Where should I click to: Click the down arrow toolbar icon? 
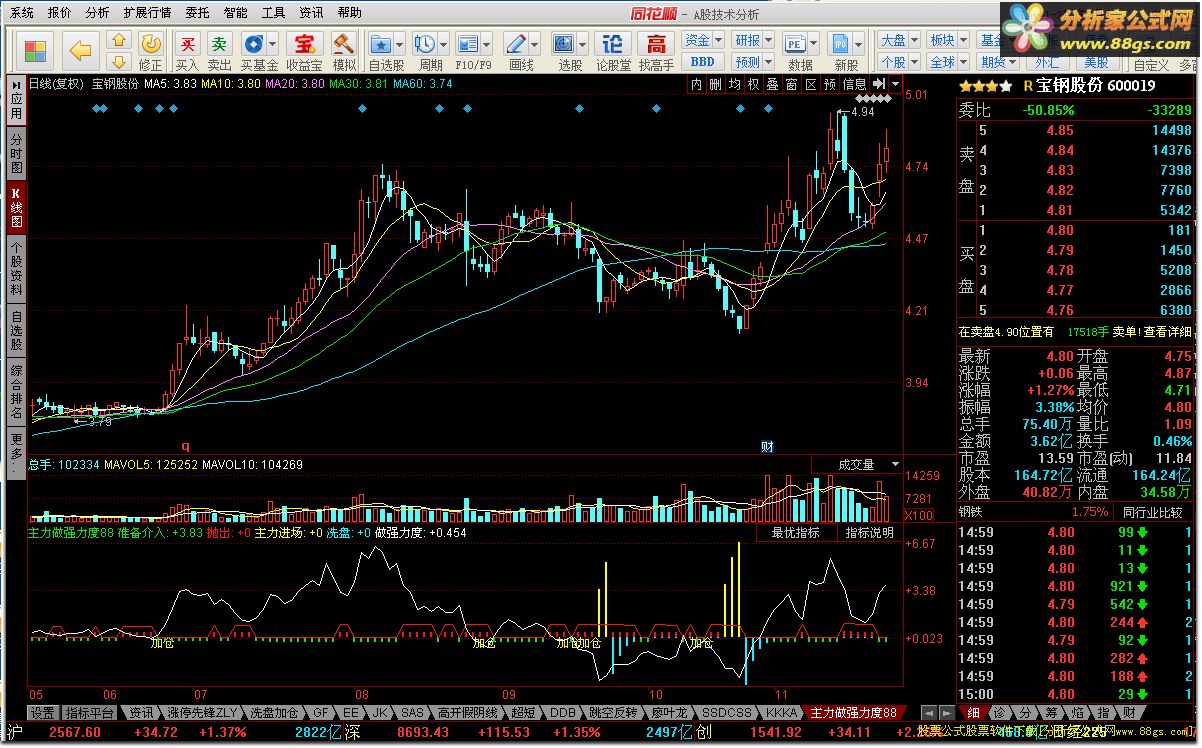coord(118,63)
